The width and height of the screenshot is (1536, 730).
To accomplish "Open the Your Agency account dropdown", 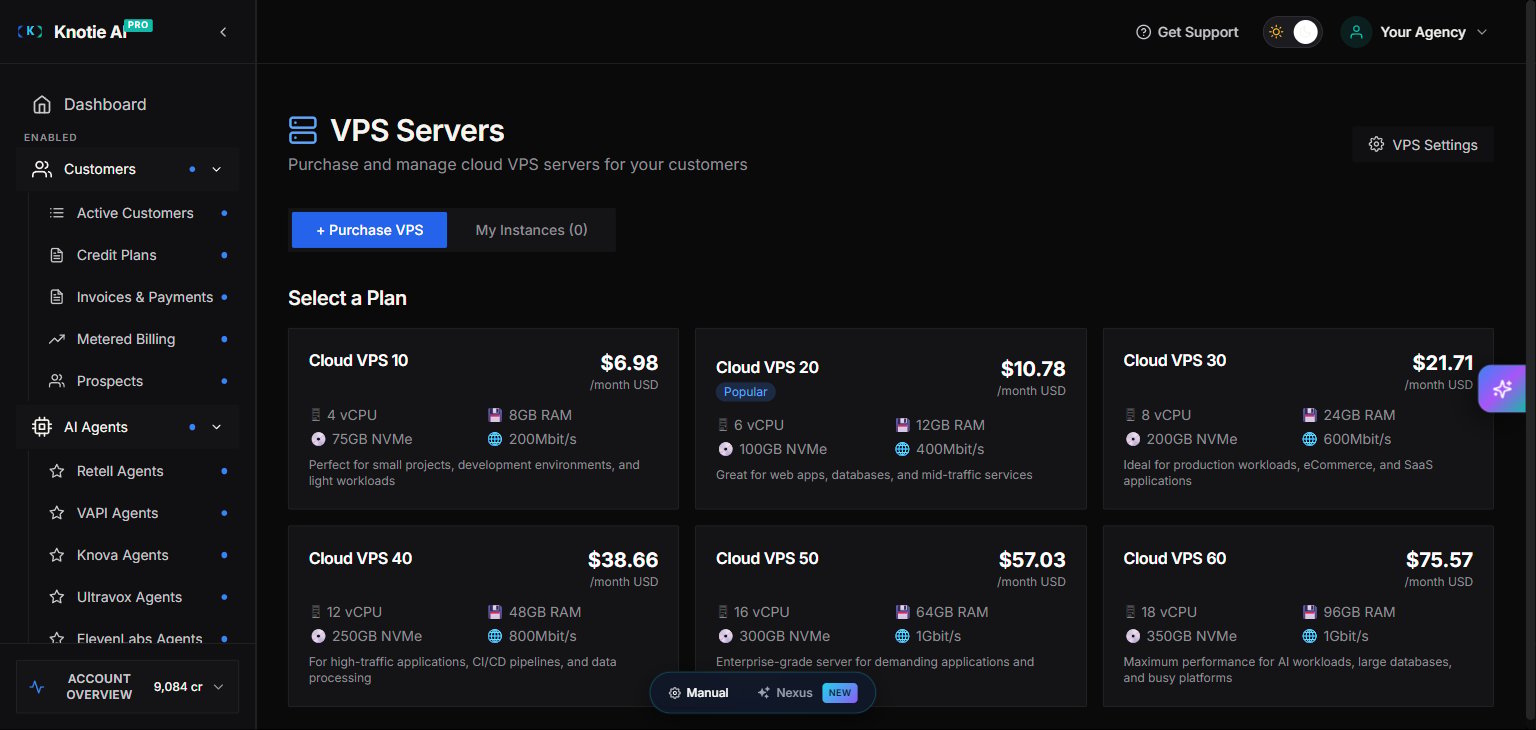I will (1415, 32).
